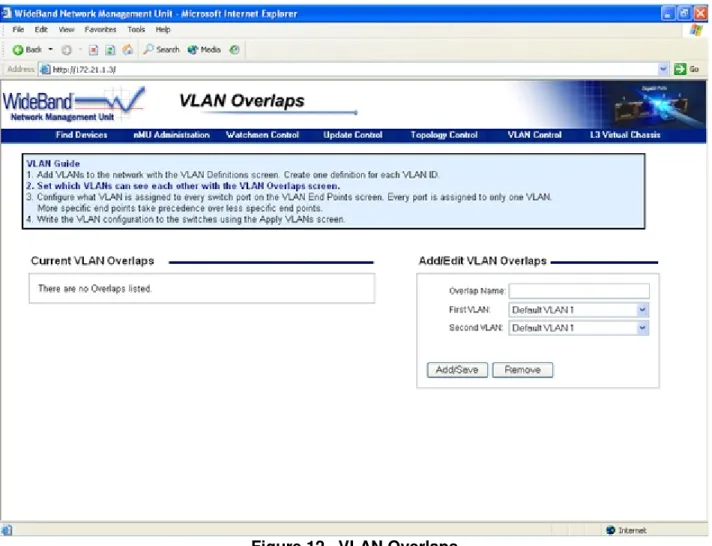Expand the First VLAN dropdown
This screenshot has height=546, width=712.
click(x=642, y=310)
